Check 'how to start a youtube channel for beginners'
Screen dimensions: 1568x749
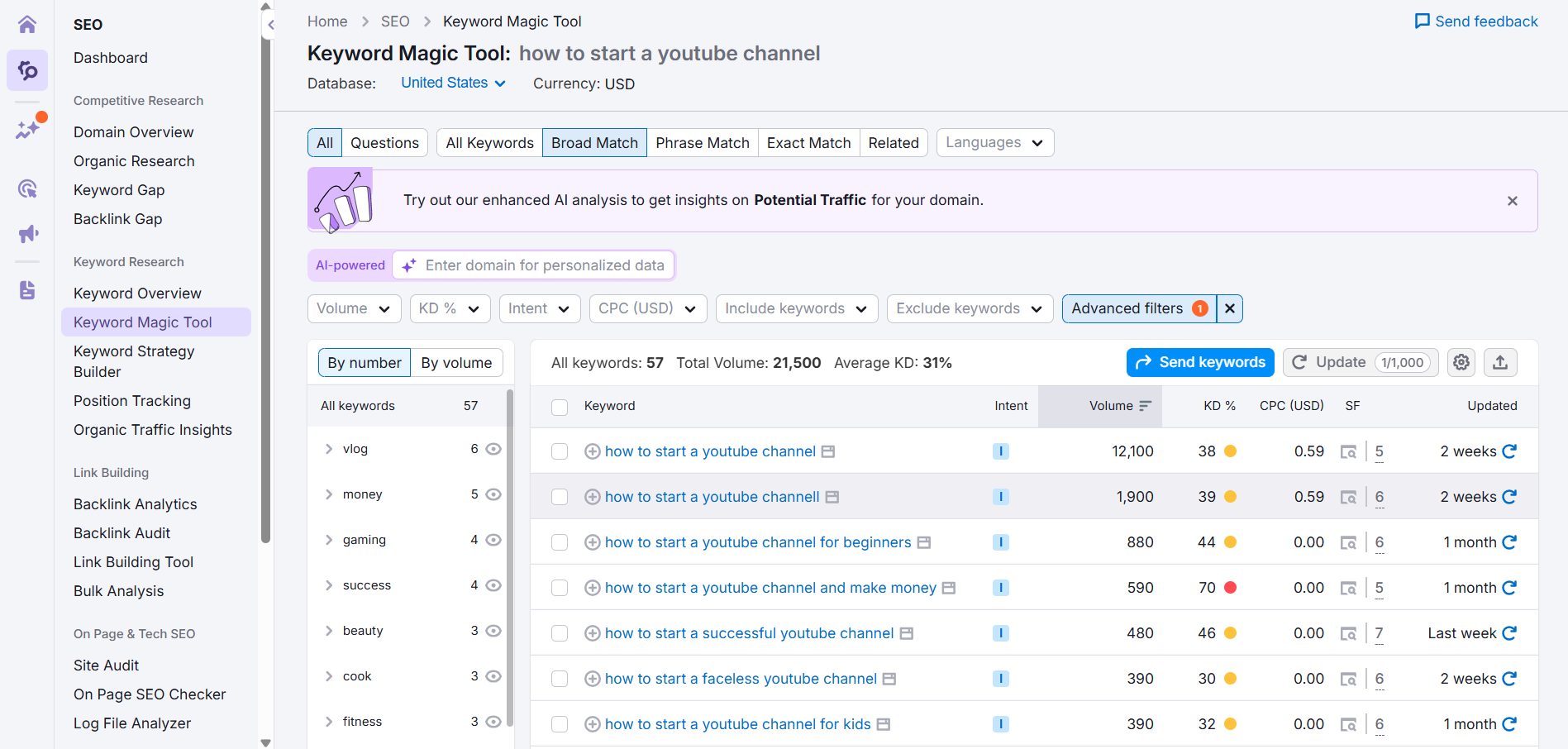coord(560,542)
